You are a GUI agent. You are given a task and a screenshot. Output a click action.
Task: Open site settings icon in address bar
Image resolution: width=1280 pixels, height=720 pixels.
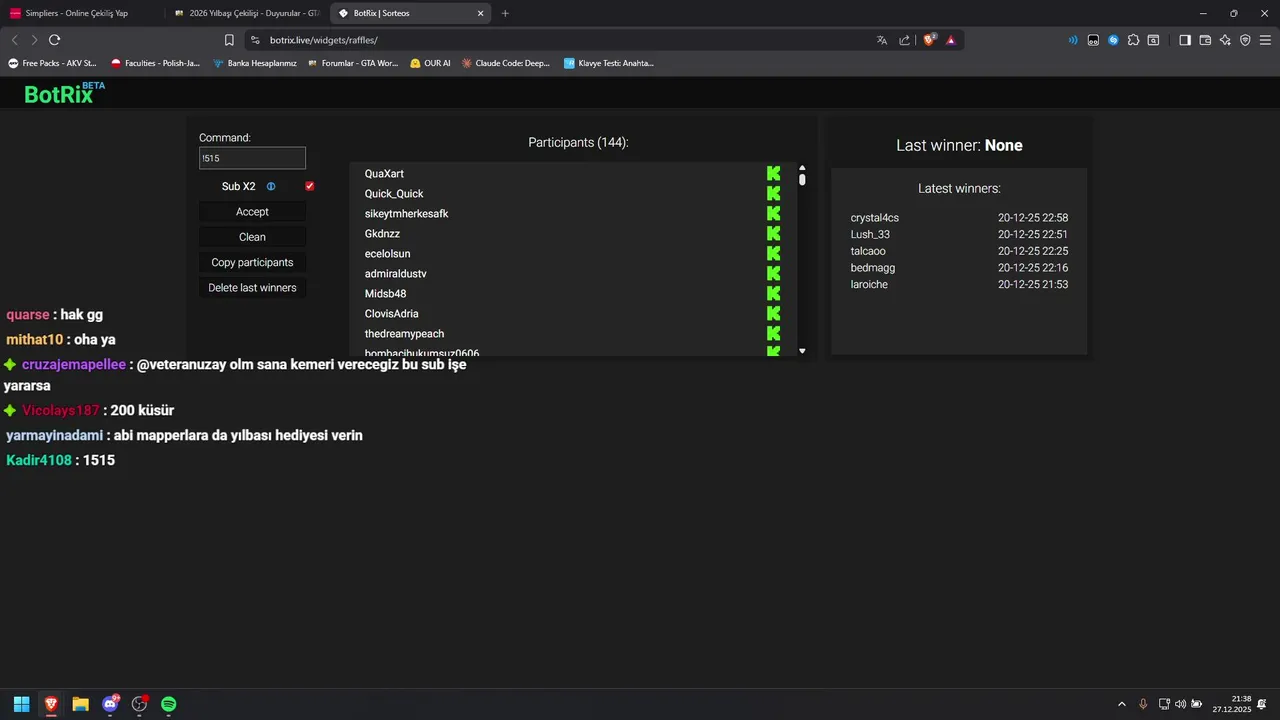point(255,40)
